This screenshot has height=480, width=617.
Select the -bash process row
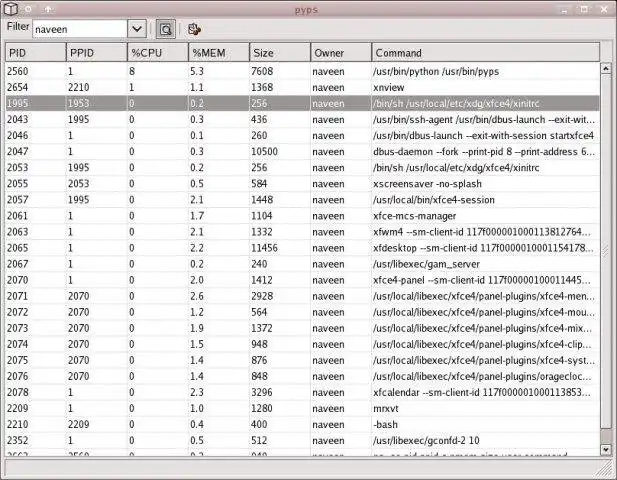click(x=302, y=425)
